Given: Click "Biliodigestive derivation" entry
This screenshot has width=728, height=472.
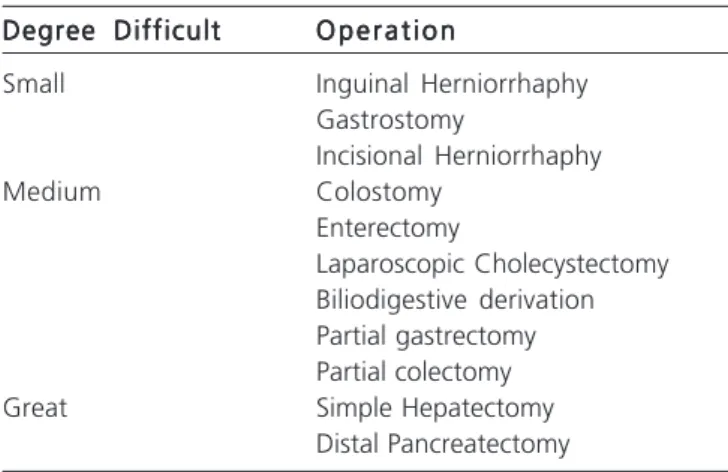Looking at the screenshot, I should tap(455, 301).
